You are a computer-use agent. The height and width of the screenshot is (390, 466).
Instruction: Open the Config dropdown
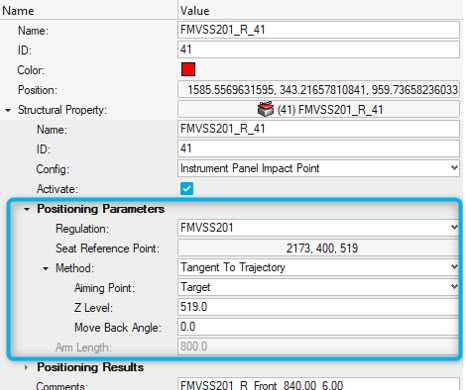click(x=318, y=168)
